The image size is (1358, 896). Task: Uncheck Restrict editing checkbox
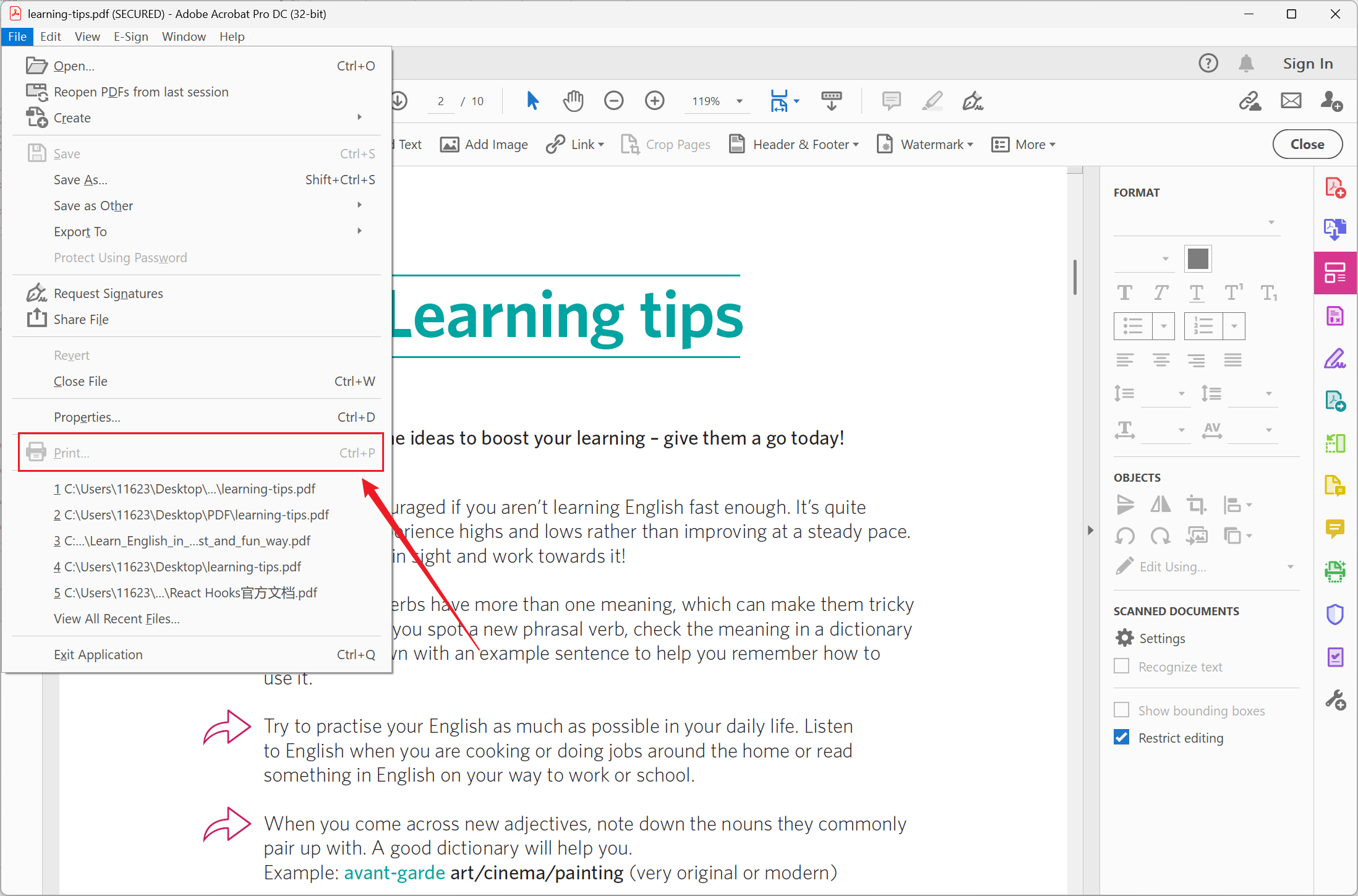point(1121,737)
